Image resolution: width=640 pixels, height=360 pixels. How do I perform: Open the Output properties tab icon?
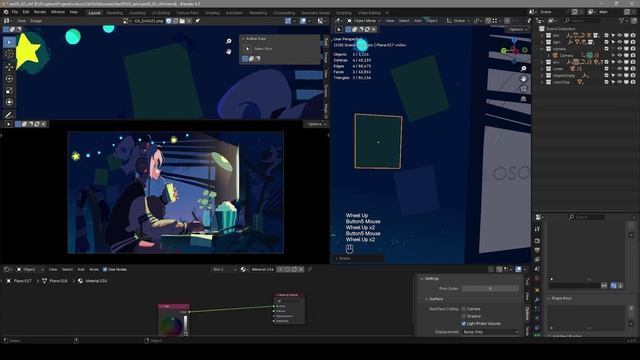pyautogui.click(x=537, y=250)
